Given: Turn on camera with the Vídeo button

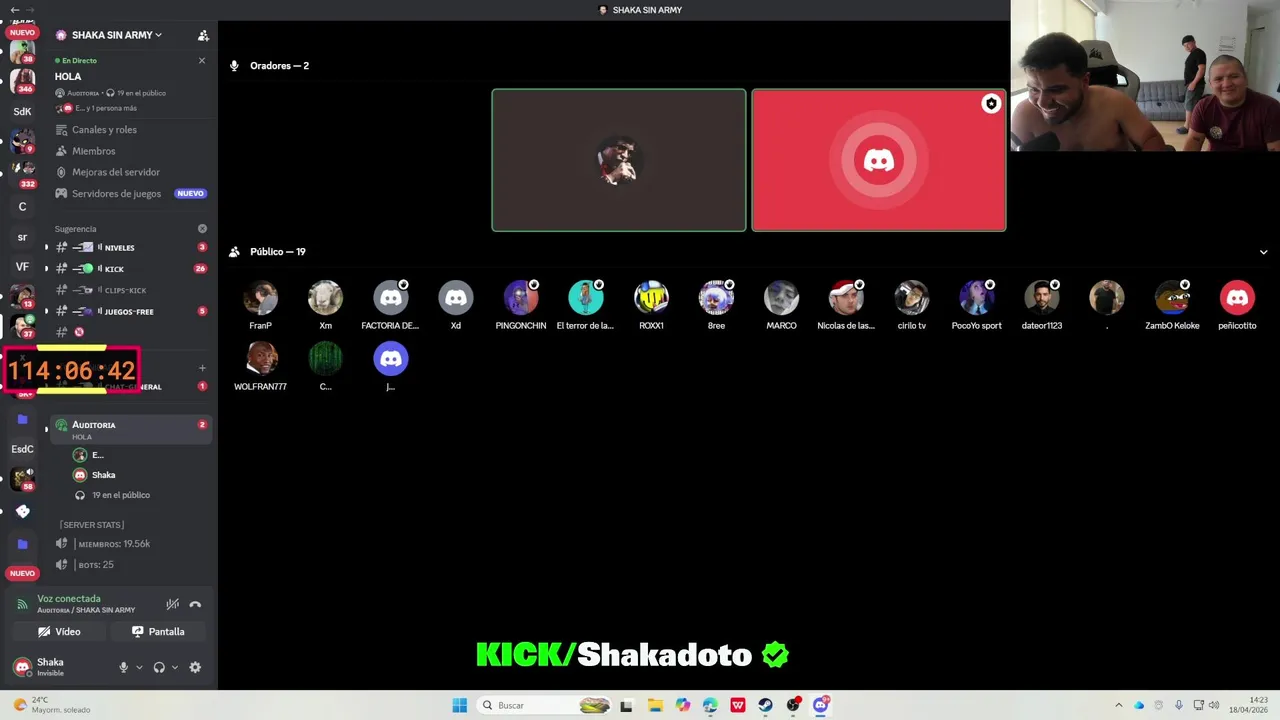Looking at the screenshot, I should coord(59,632).
